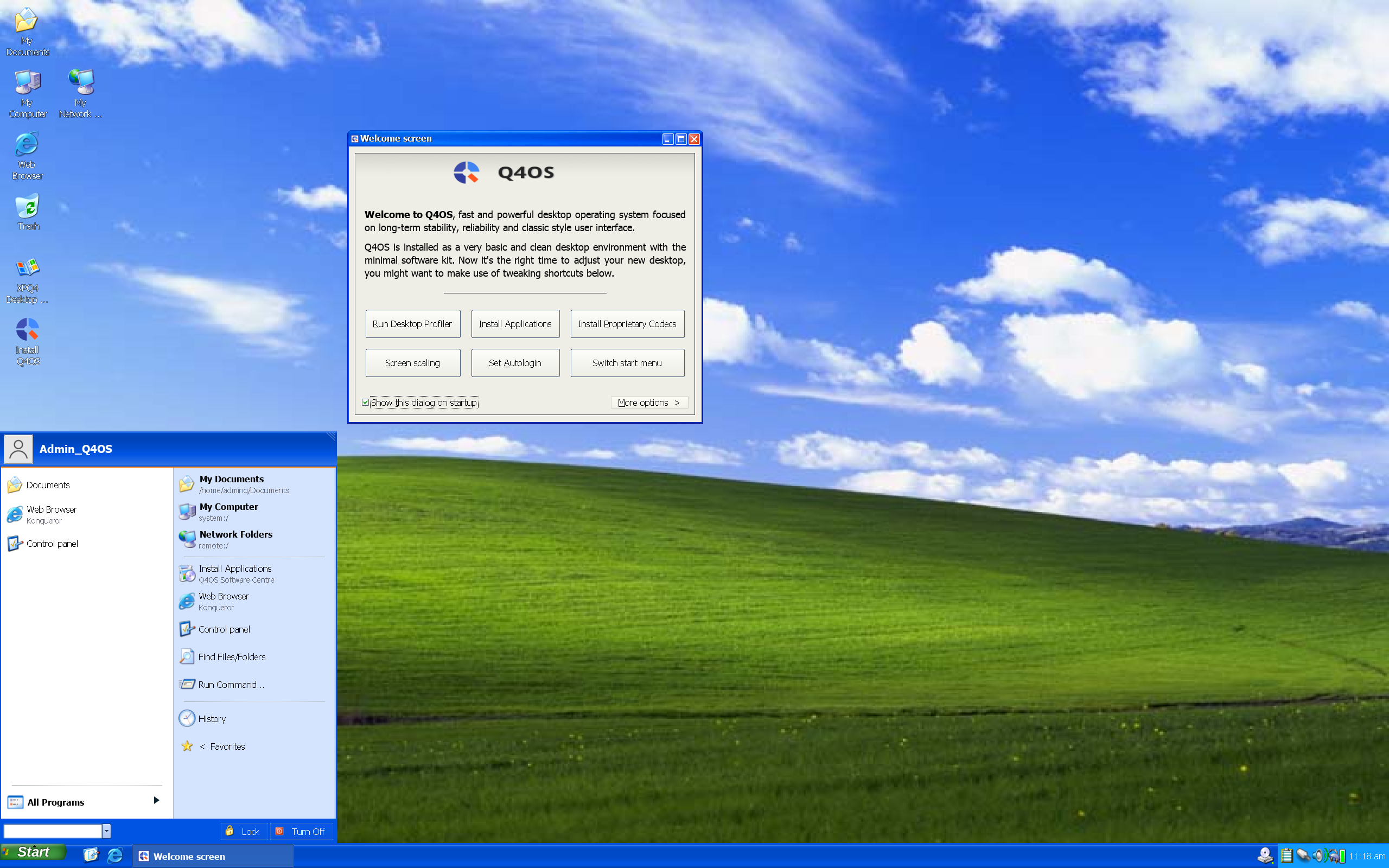Click Run Desktop Profiler button
Screen dimensions: 1389x868
pos(413,324)
